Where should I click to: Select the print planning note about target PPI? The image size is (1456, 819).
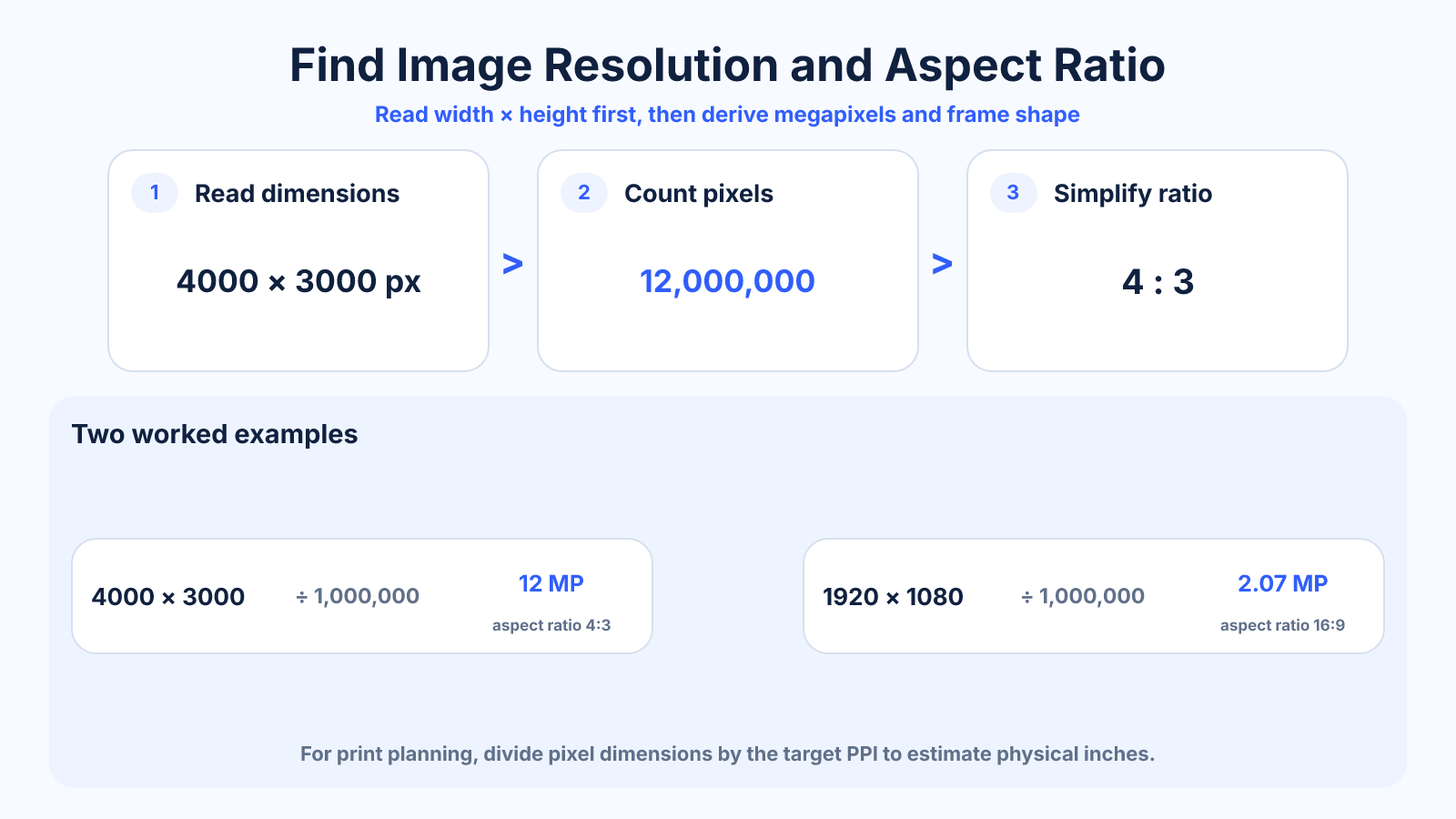coord(727,754)
